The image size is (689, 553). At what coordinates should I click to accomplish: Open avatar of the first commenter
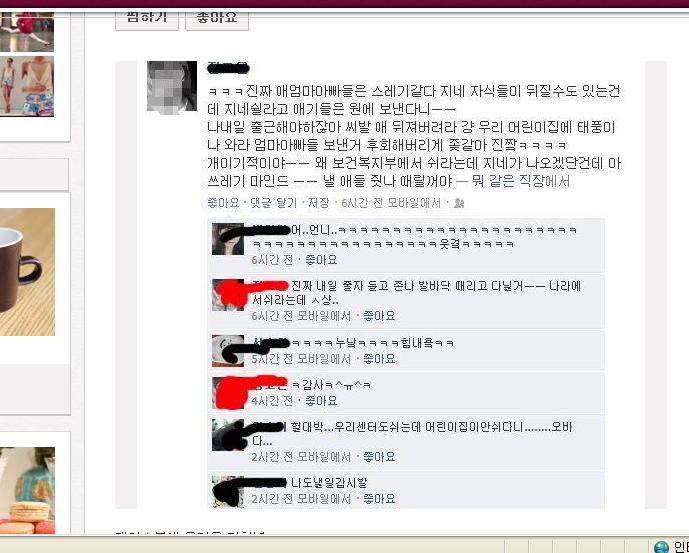tap(228, 239)
